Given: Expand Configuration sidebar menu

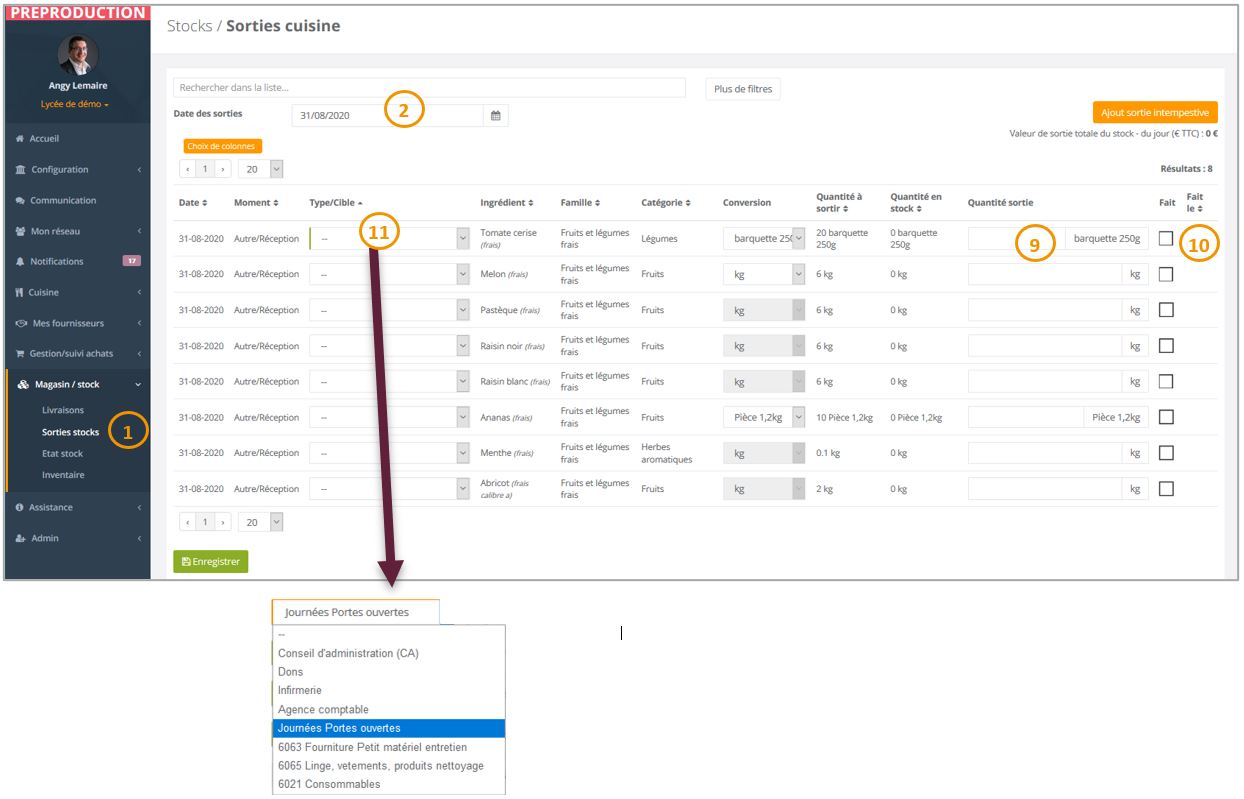Looking at the screenshot, I should [x=77, y=170].
